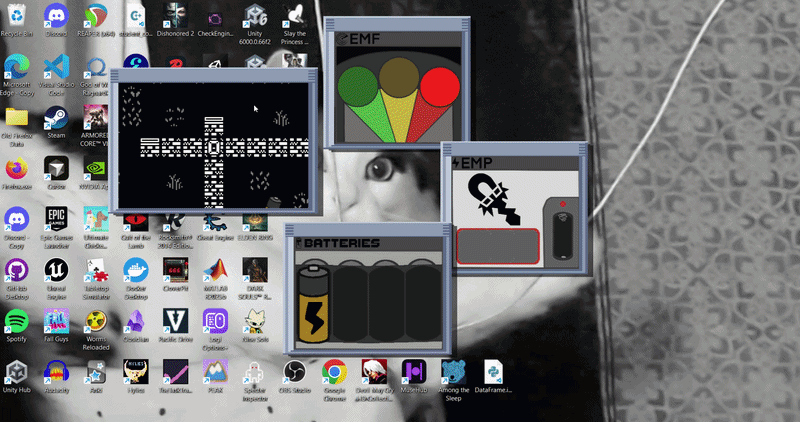Click the red-outlined EMP charge bar
This screenshot has height=422, width=800.
pos(498,246)
